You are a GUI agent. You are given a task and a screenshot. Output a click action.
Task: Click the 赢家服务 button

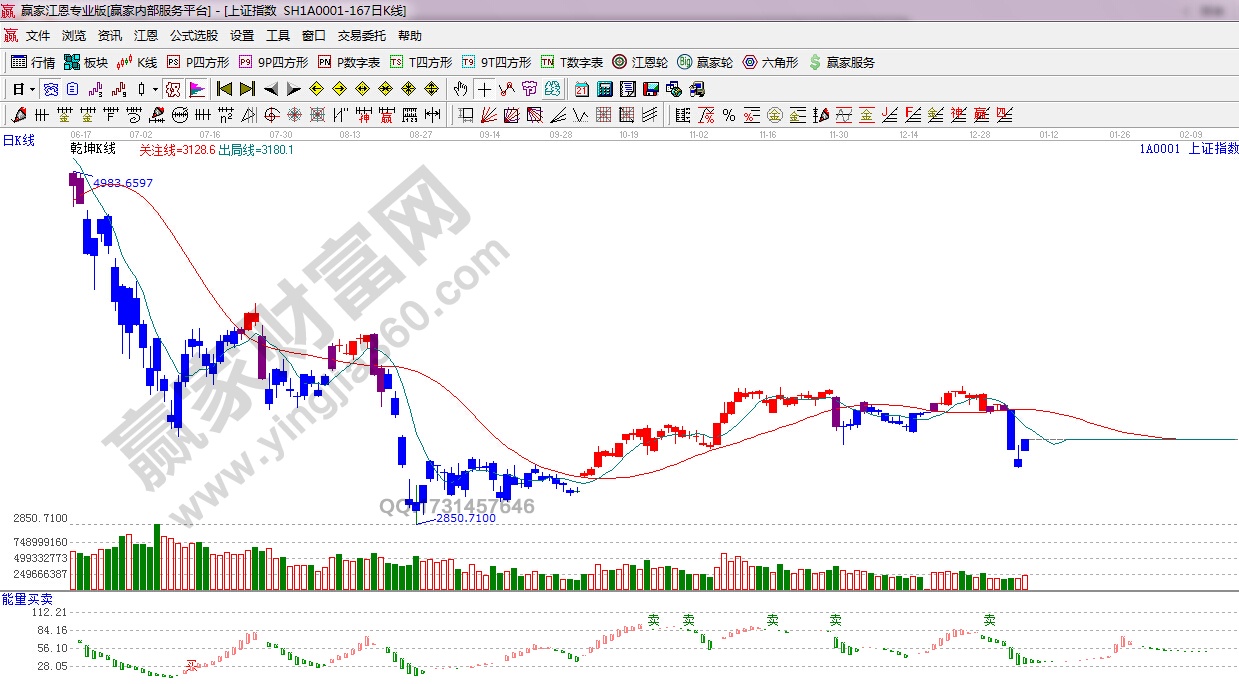(842, 62)
